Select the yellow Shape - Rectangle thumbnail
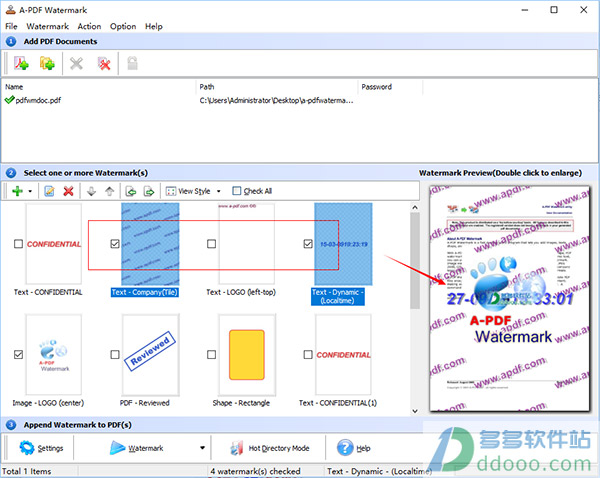This screenshot has height=478, width=600. click(x=247, y=354)
